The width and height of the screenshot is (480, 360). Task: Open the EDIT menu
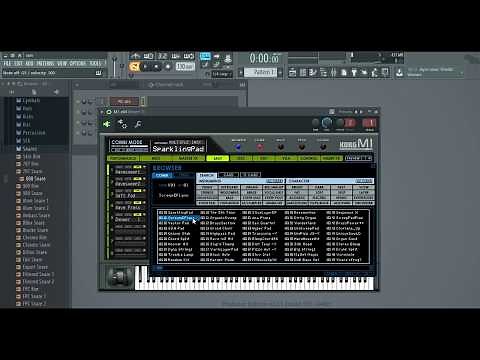pyautogui.click(x=18, y=63)
